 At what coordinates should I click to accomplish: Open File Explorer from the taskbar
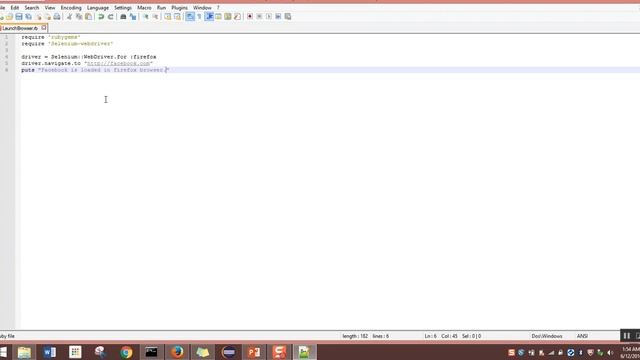tap(24, 352)
